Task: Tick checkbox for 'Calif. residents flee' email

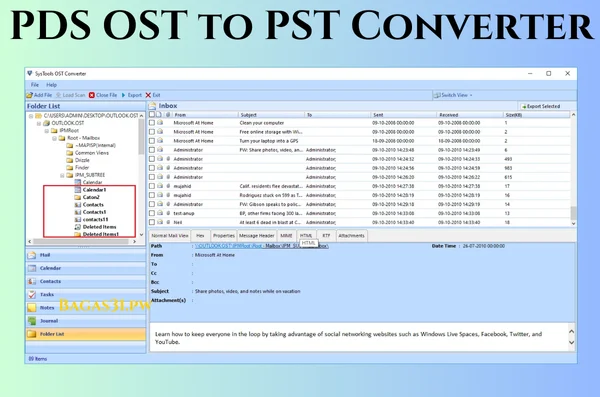Action: click(152, 186)
